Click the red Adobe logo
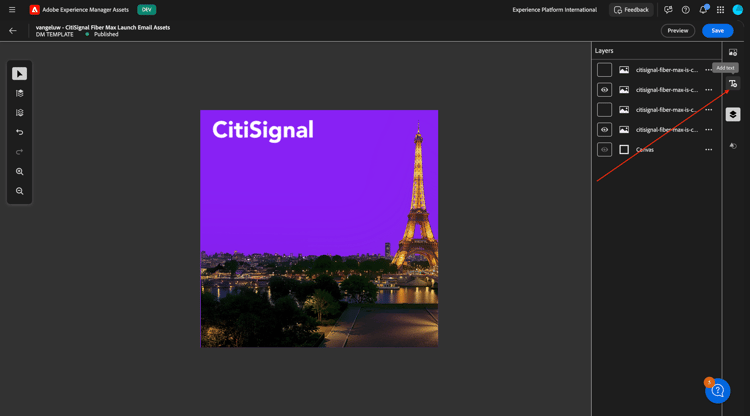 (x=34, y=10)
